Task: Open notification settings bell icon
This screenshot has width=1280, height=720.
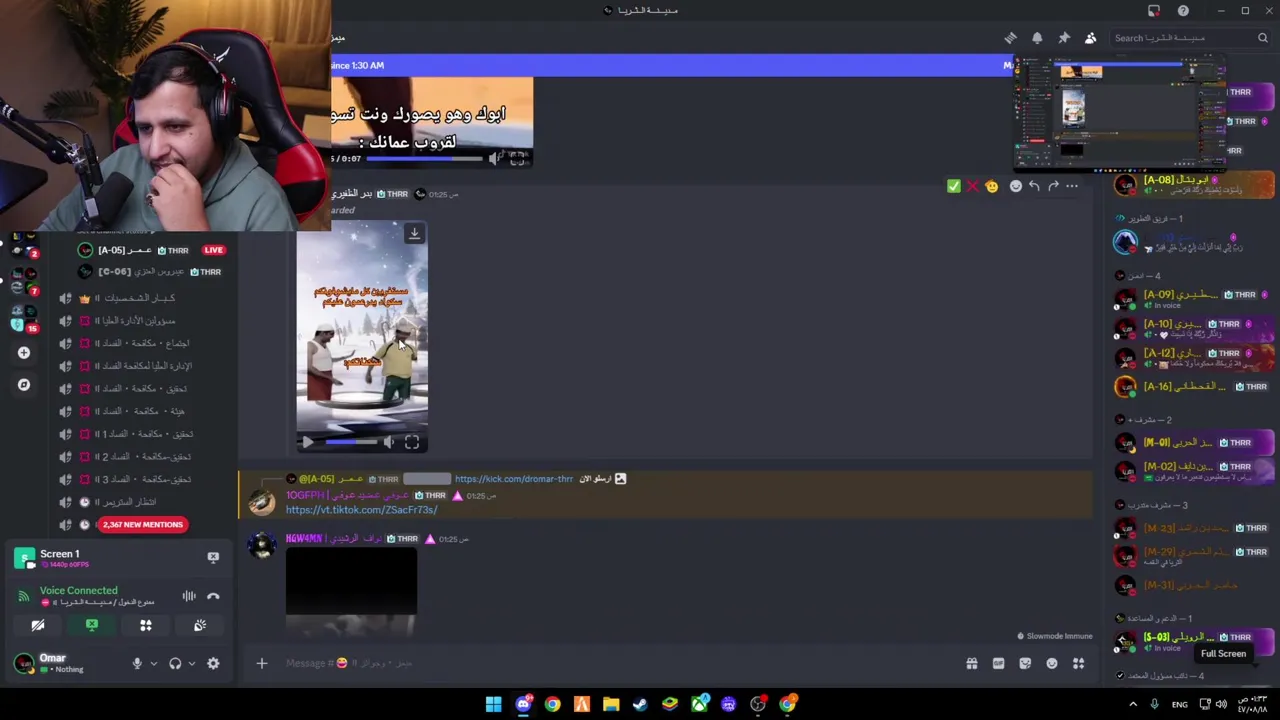Action: [x=1037, y=38]
